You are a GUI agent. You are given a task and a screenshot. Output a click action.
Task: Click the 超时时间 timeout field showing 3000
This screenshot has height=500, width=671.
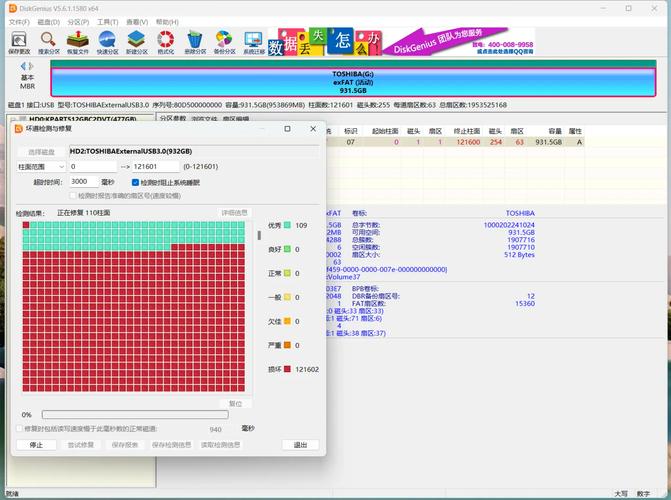(x=84, y=182)
